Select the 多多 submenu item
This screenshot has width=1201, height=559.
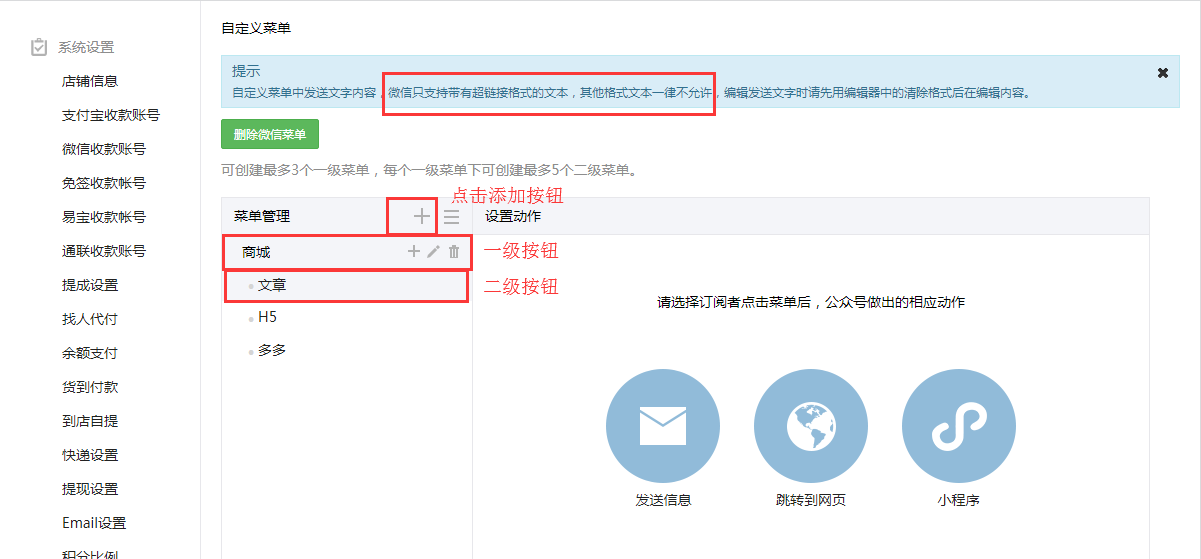(x=272, y=350)
